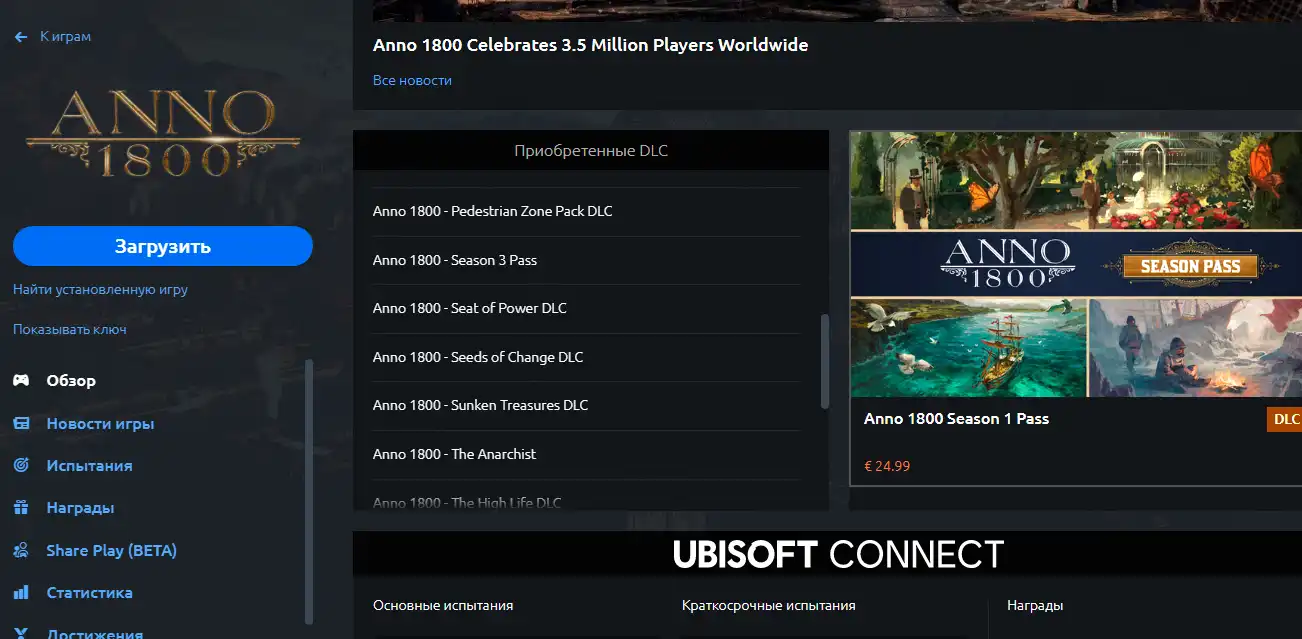Click the DLC list scrollbar thumb
1302x639 pixels.
click(x=825, y=361)
